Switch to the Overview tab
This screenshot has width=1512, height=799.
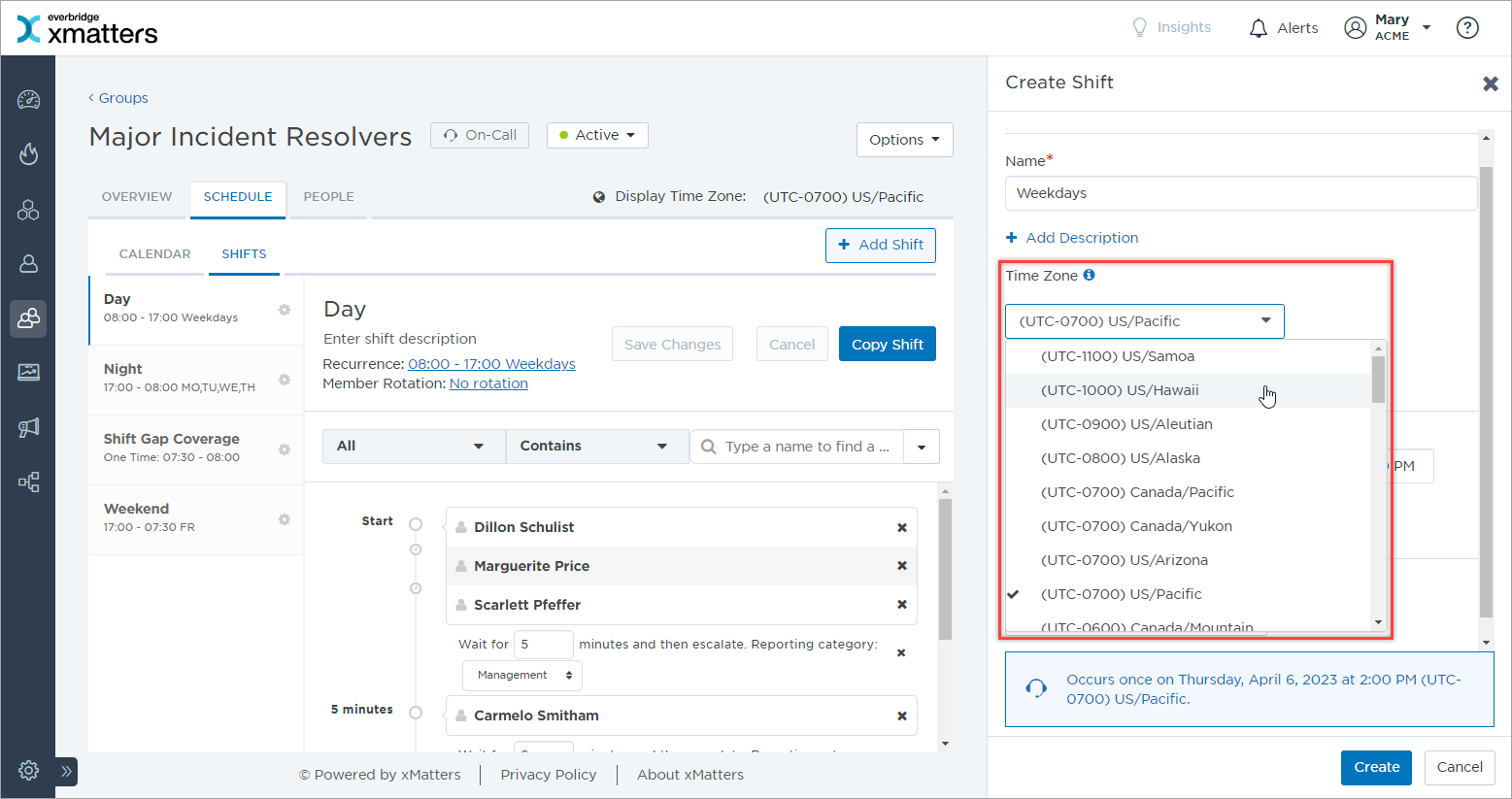click(x=137, y=197)
